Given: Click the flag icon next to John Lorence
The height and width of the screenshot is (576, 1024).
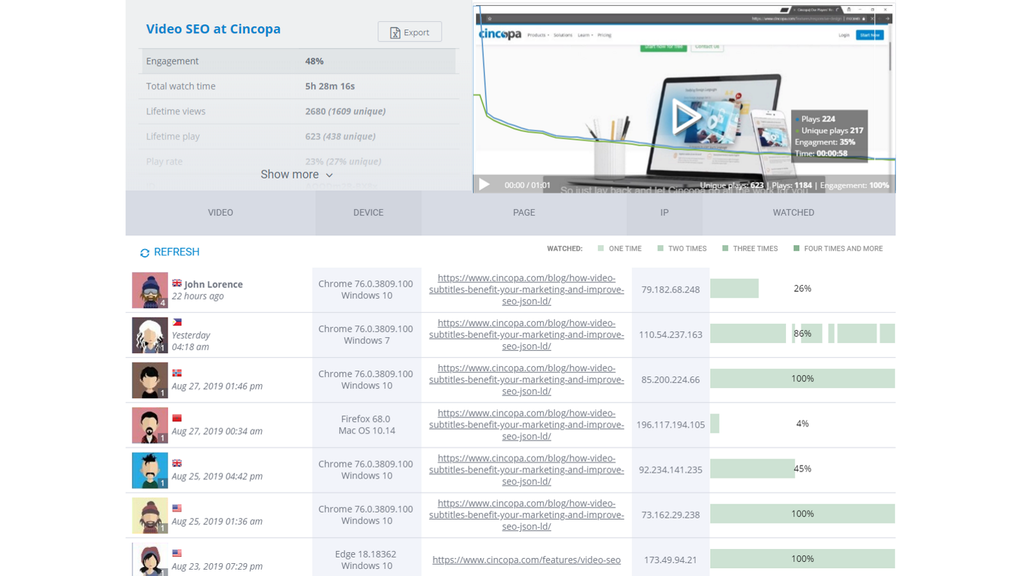Looking at the screenshot, I should [x=177, y=283].
